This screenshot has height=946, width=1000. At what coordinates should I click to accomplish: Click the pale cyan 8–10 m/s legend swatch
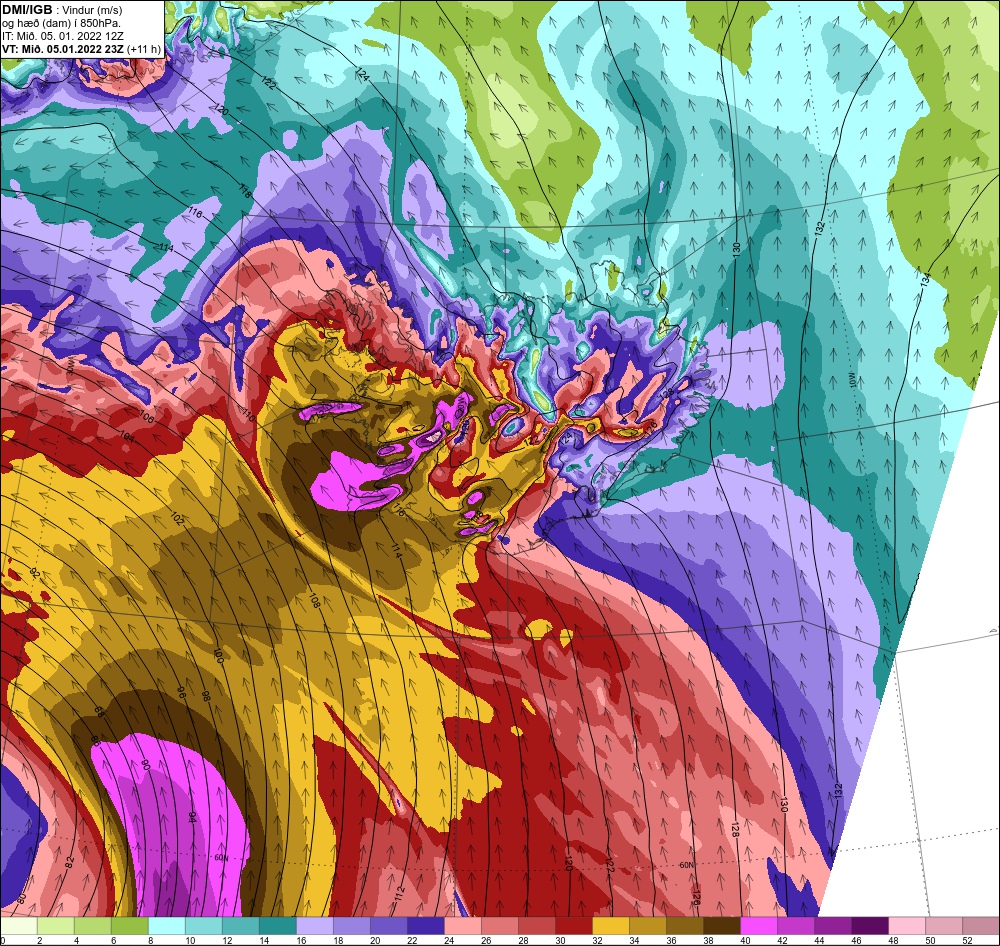tap(167, 926)
